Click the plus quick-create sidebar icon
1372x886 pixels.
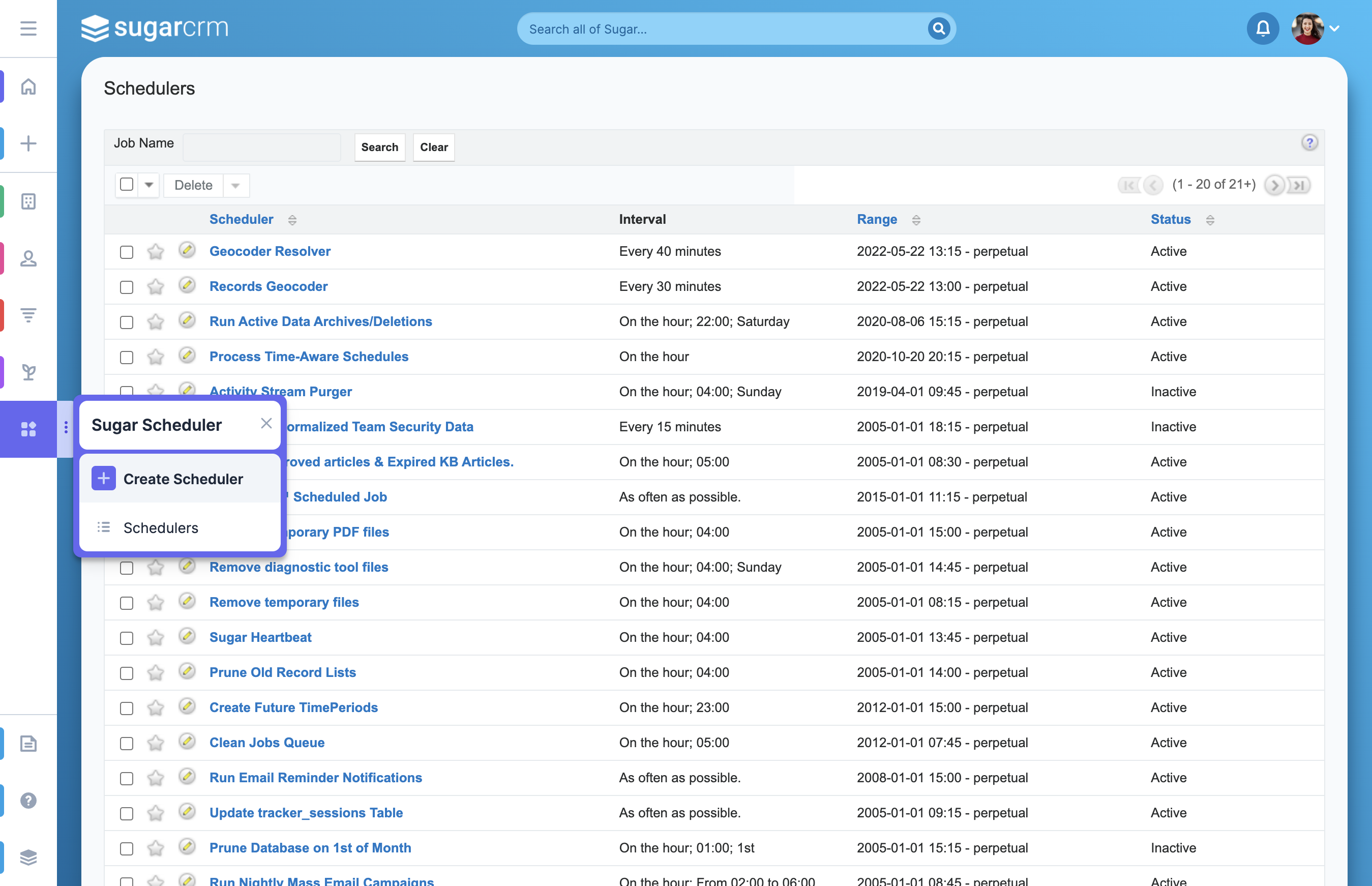28,143
